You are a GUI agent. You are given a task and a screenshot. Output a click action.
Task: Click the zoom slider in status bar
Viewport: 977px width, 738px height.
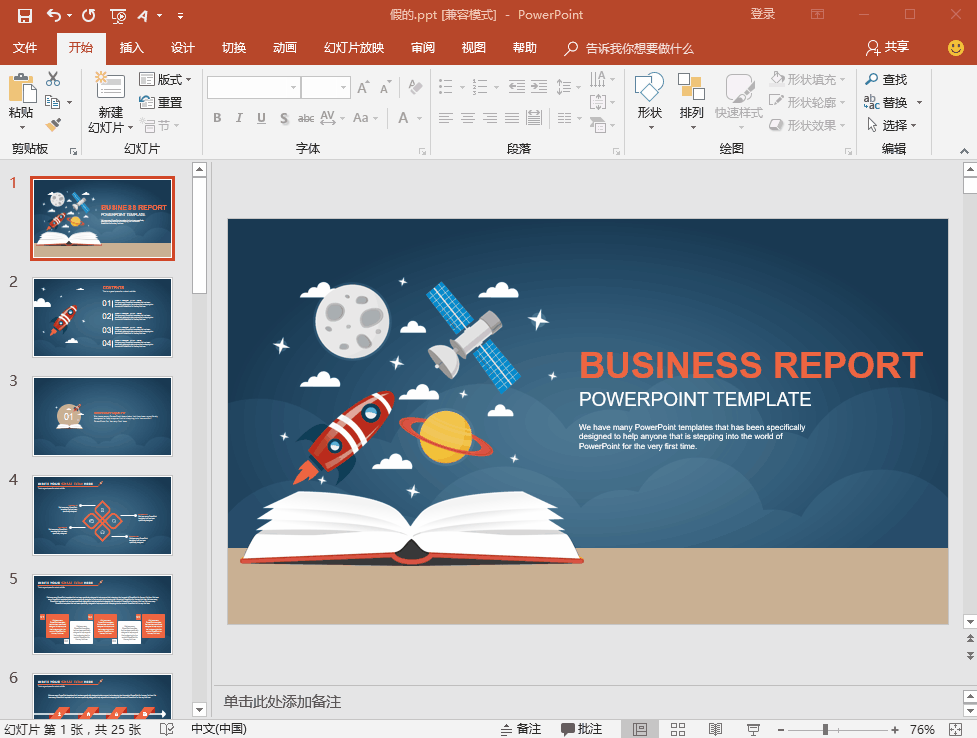825,729
